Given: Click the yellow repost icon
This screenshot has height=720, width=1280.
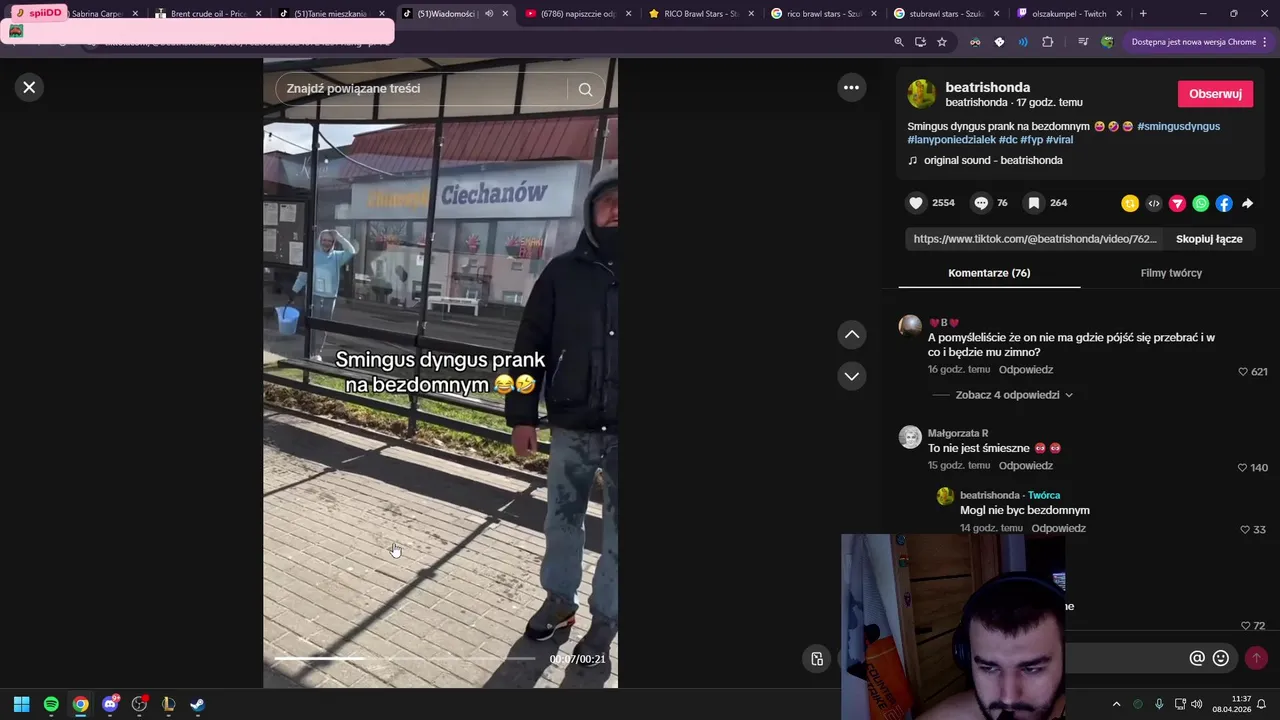Looking at the screenshot, I should point(1130,203).
